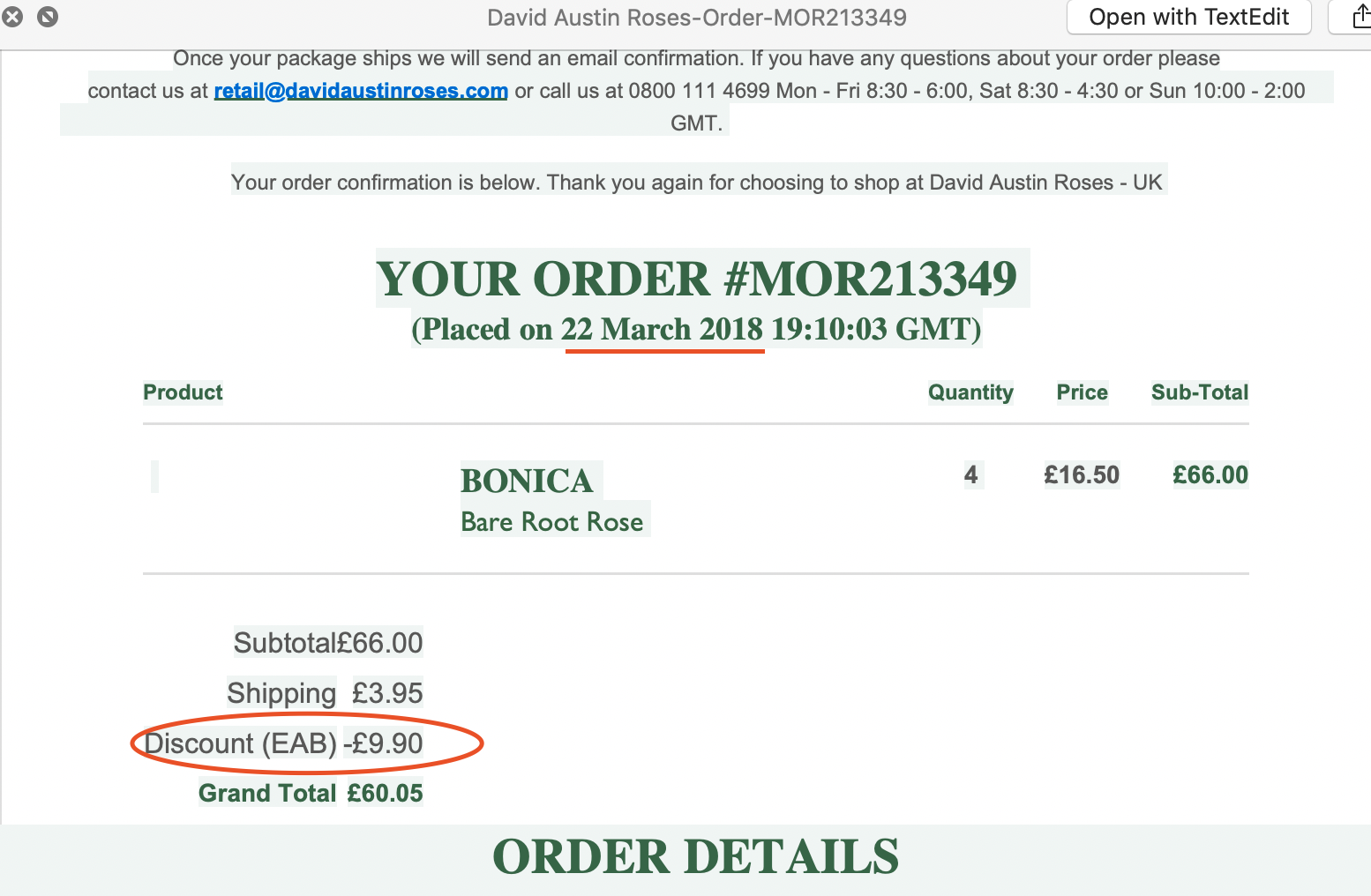The height and width of the screenshot is (896, 1371).
Task: Click the Sub-Total column header
Action: coord(1200,392)
